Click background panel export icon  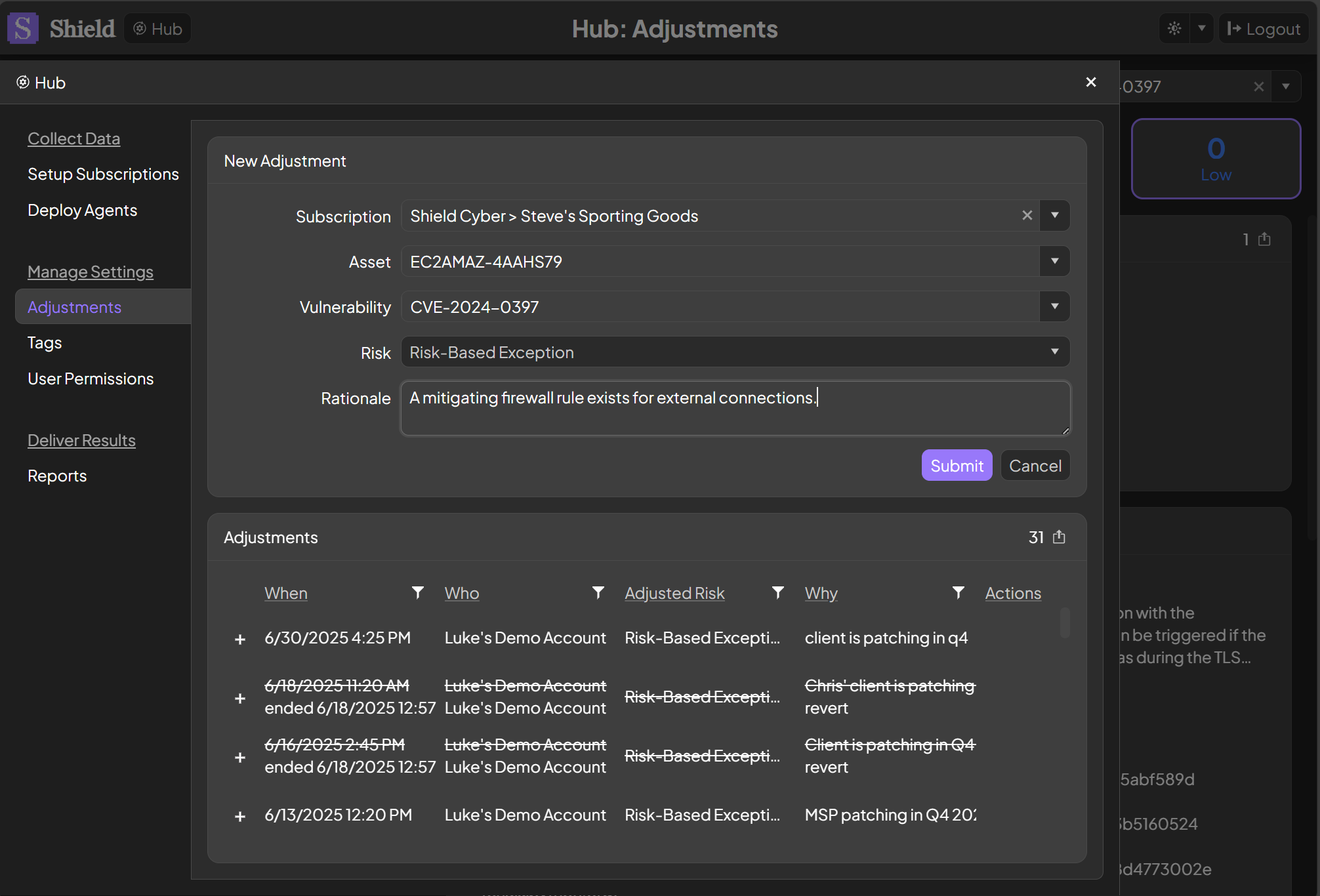[1264, 239]
